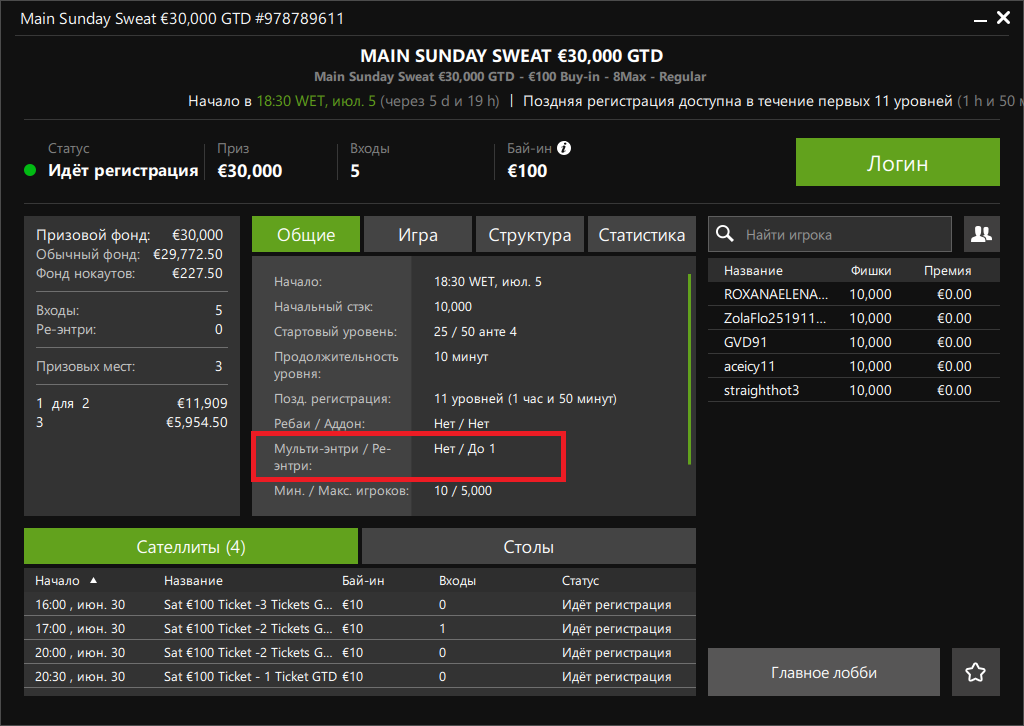The height and width of the screenshot is (726, 1024).
Task: Click the Начальный стэк value 10,000
Action: pyautogui.click(x=453, y=306)
